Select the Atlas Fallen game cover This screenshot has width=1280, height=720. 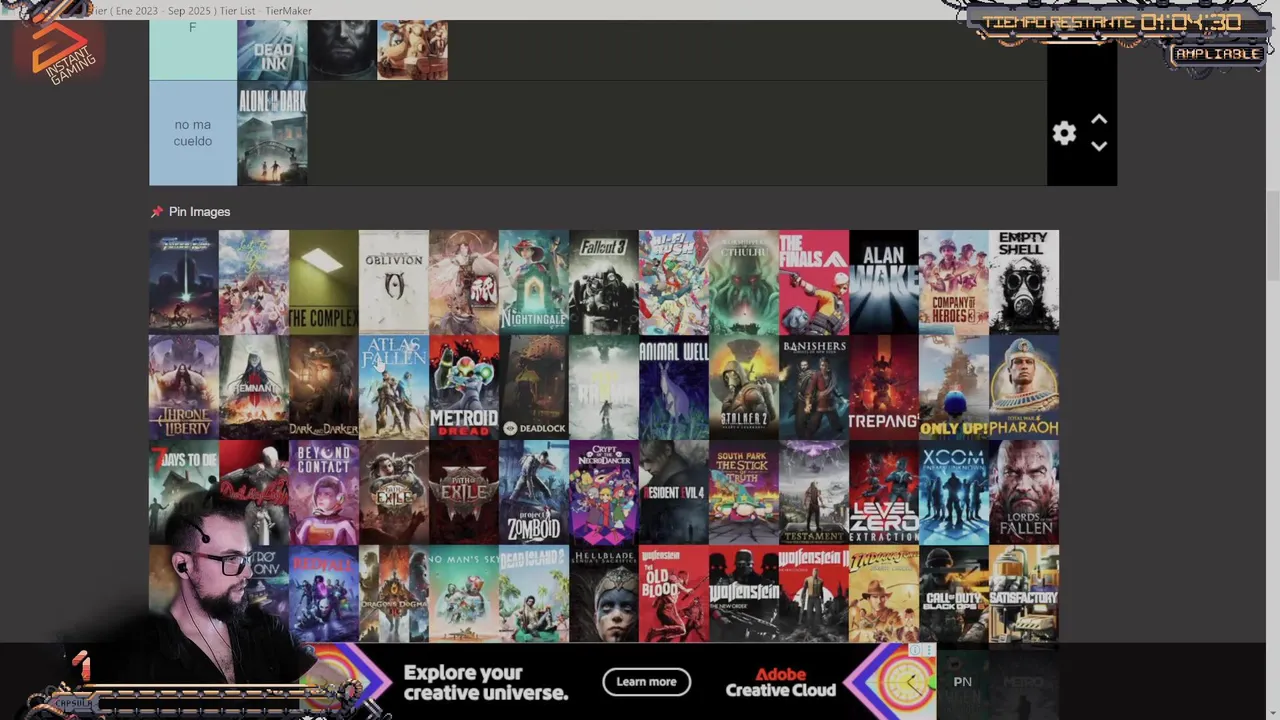pyautogui.click(x=394, y=387)
